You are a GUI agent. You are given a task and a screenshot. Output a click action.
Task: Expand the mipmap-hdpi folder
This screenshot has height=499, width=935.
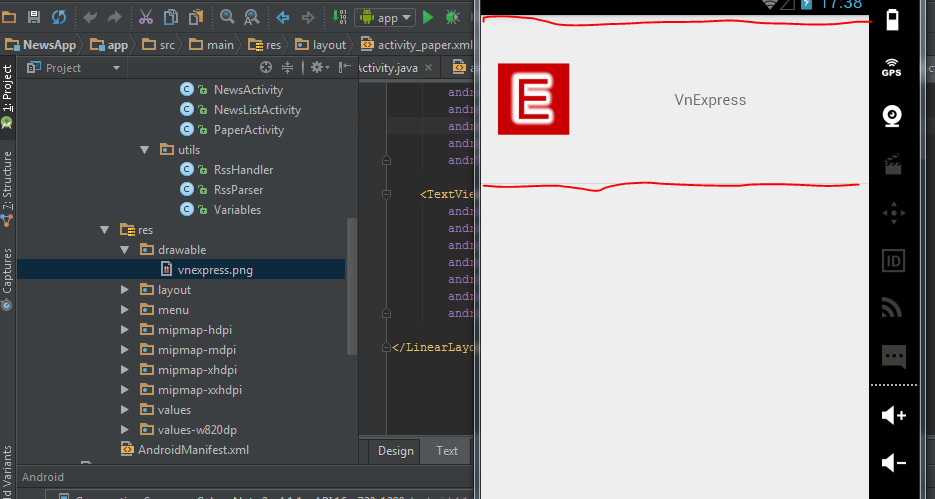pyautogui.click(x=125, y=330)
